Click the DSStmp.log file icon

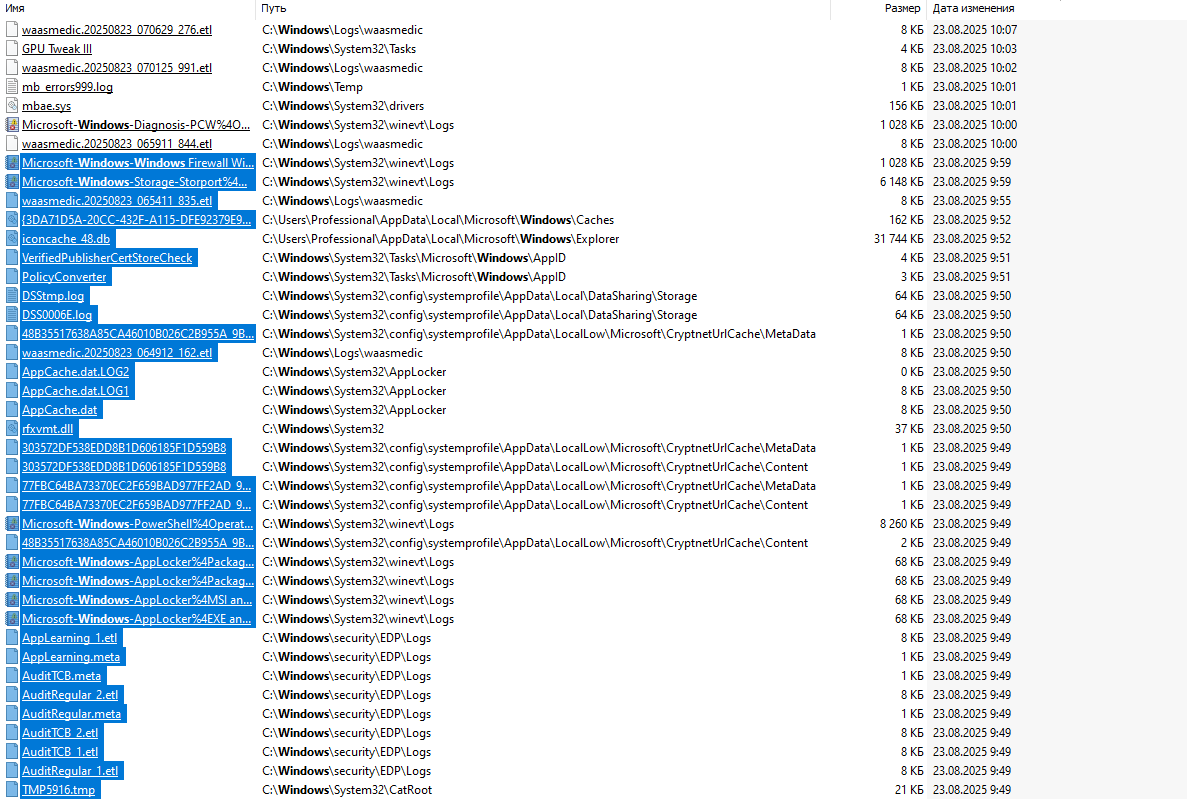(x=11, y=295)
